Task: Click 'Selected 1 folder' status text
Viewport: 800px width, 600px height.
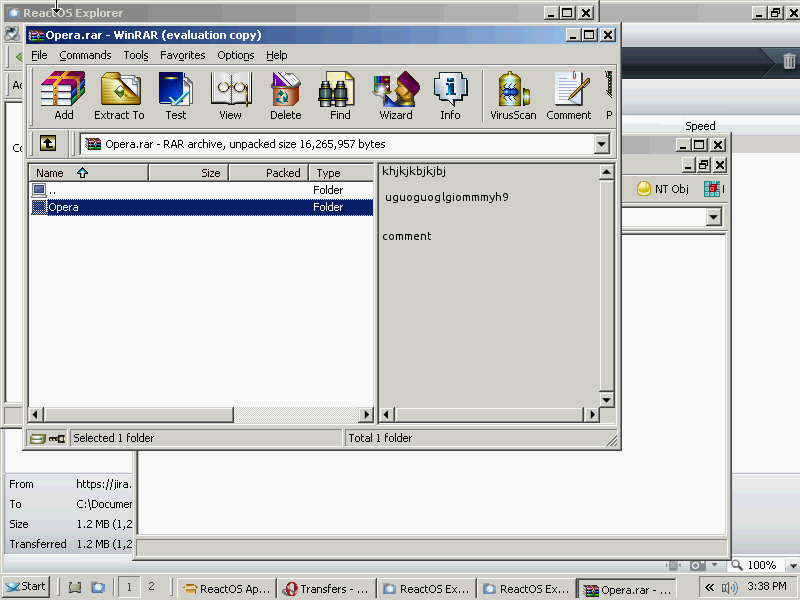Action: [113, 438]
